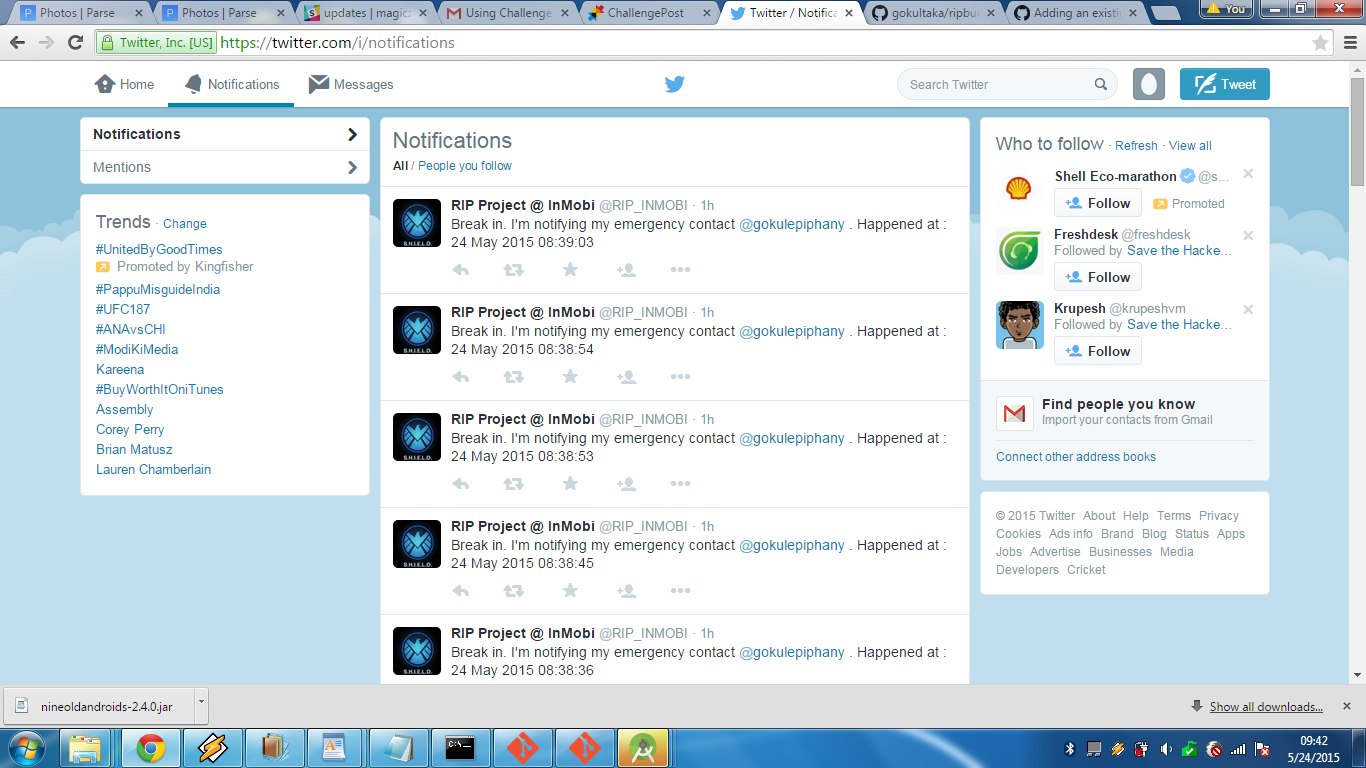
Task: Open more options on 08:38:45 tweet
Action: 680,591
